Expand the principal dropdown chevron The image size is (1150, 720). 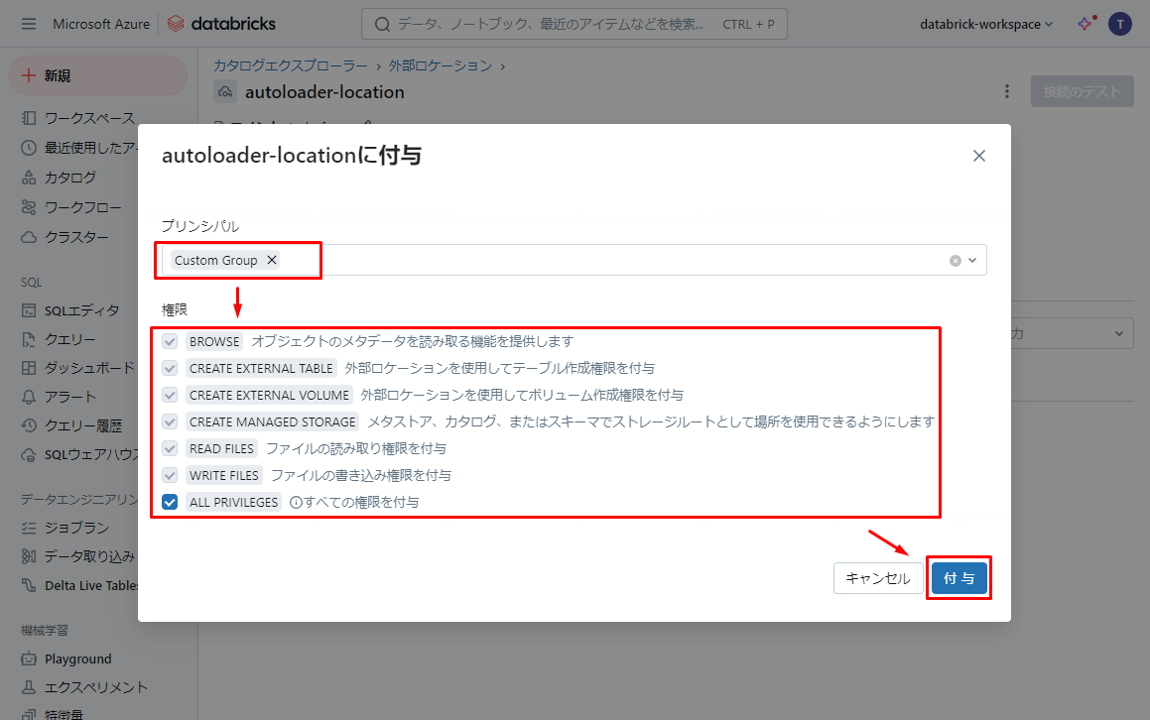(973, 260)
